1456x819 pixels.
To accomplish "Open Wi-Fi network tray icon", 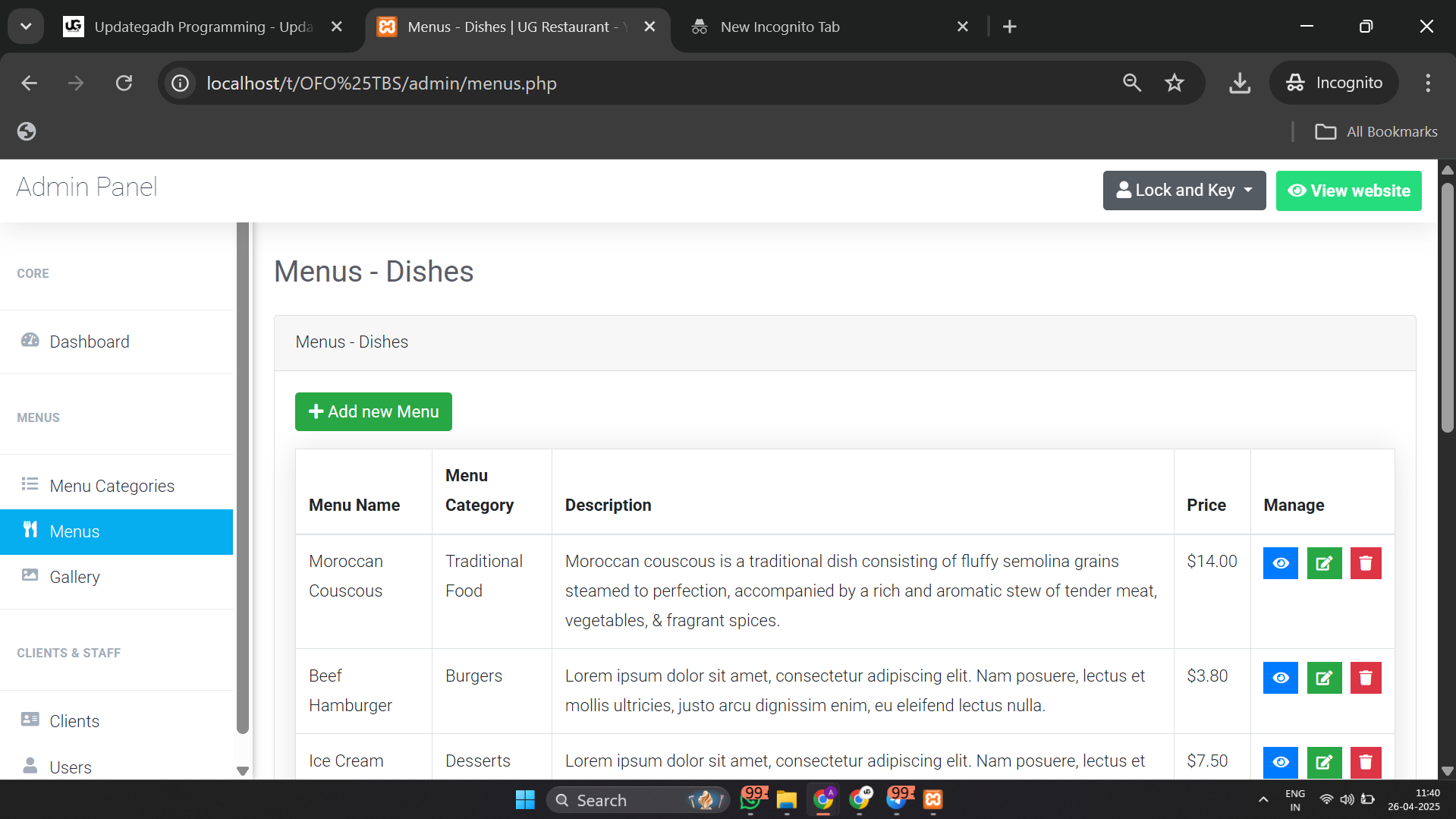I will click(x=1326, y=800).
